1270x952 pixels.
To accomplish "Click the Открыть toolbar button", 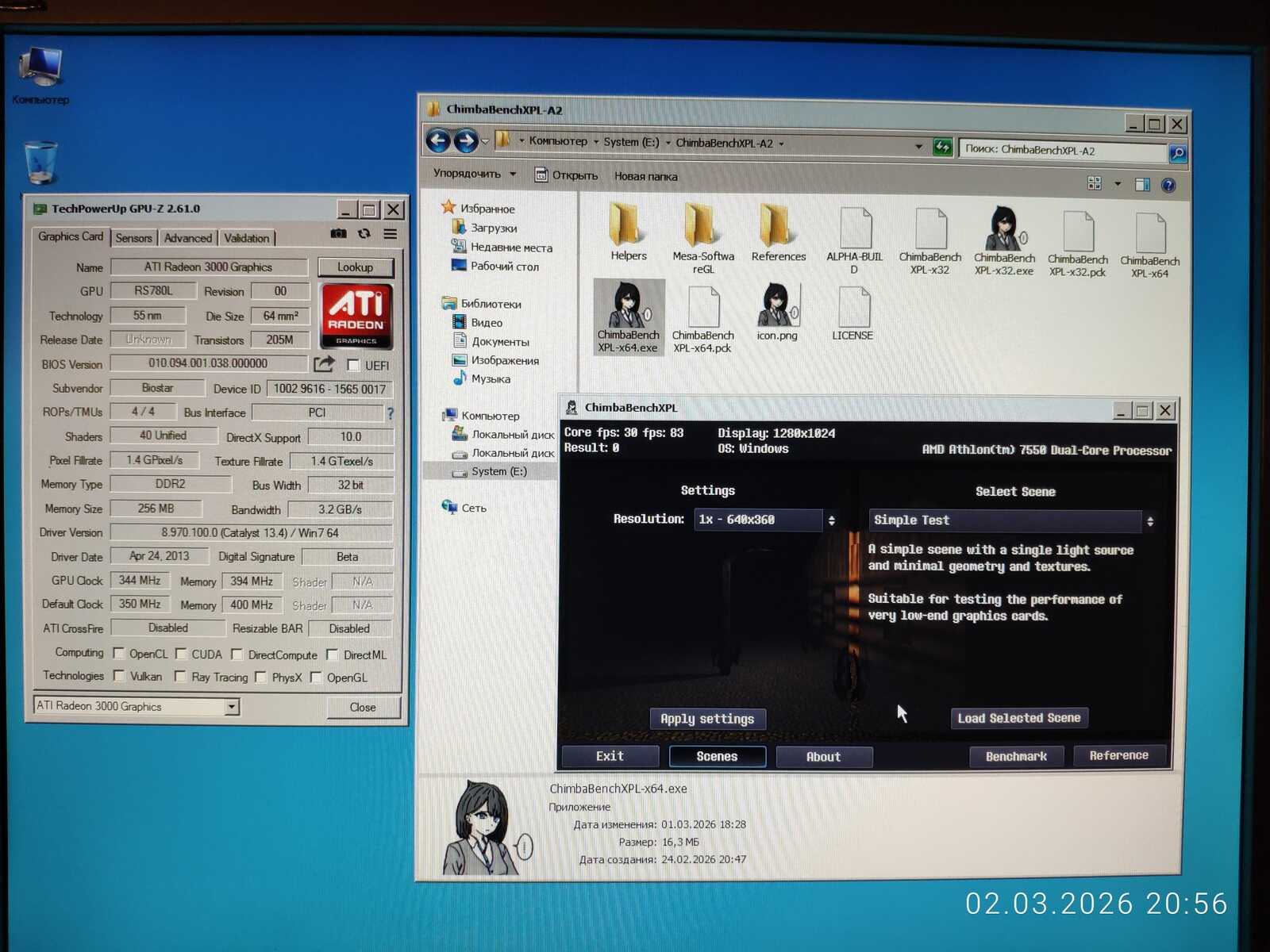I will coord(567,175).
